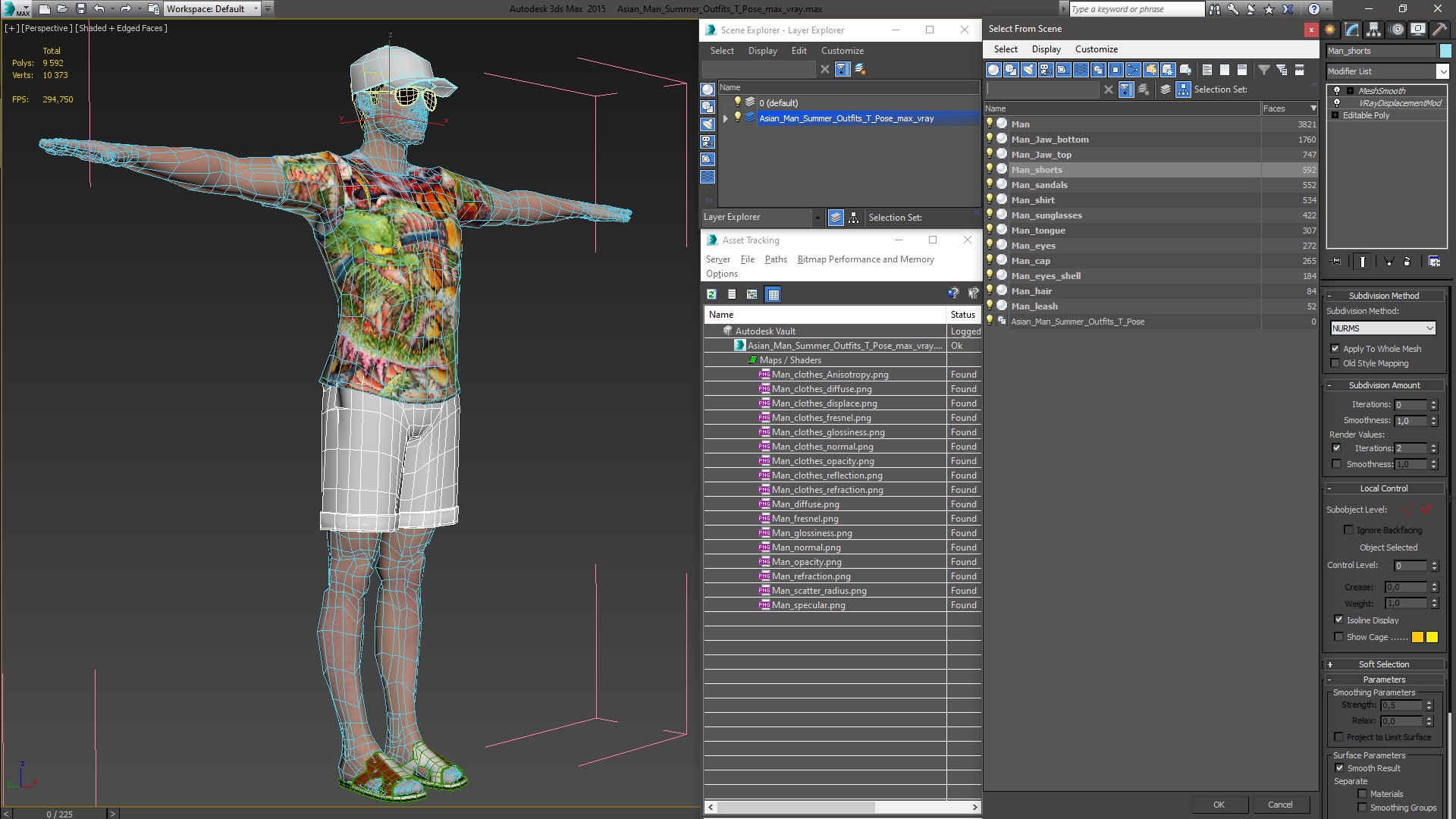Screen dimensions: 1456x819
Task: Click the OK button
Action: (x=1219, y=805)
